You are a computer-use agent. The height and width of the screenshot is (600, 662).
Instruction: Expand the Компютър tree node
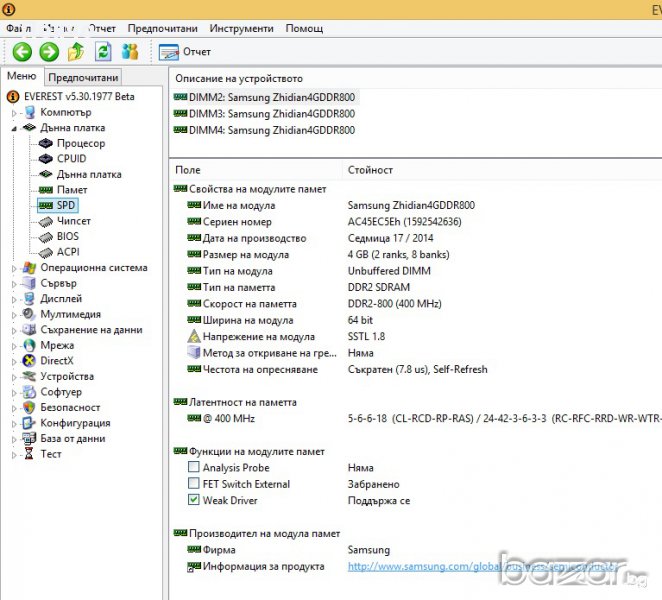(15, 112)
